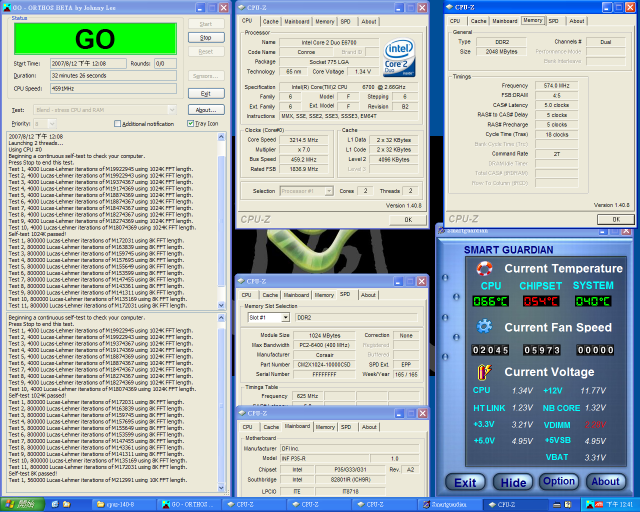Click the Exit button in ORTHOS
The height and width of the screenshot is (512, 640).
tap(206, 93)
